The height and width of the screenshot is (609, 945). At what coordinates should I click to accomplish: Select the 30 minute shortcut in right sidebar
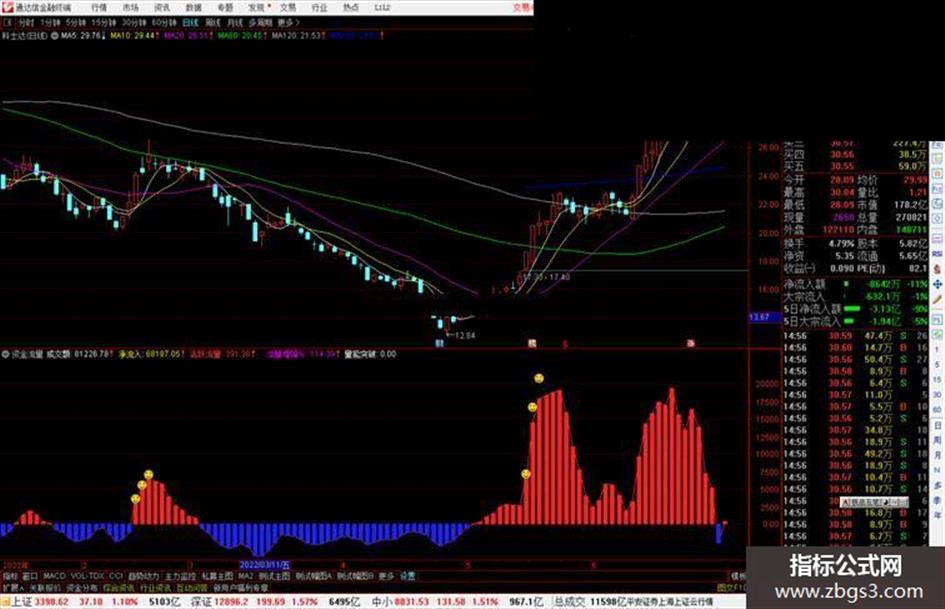[937, 394]
